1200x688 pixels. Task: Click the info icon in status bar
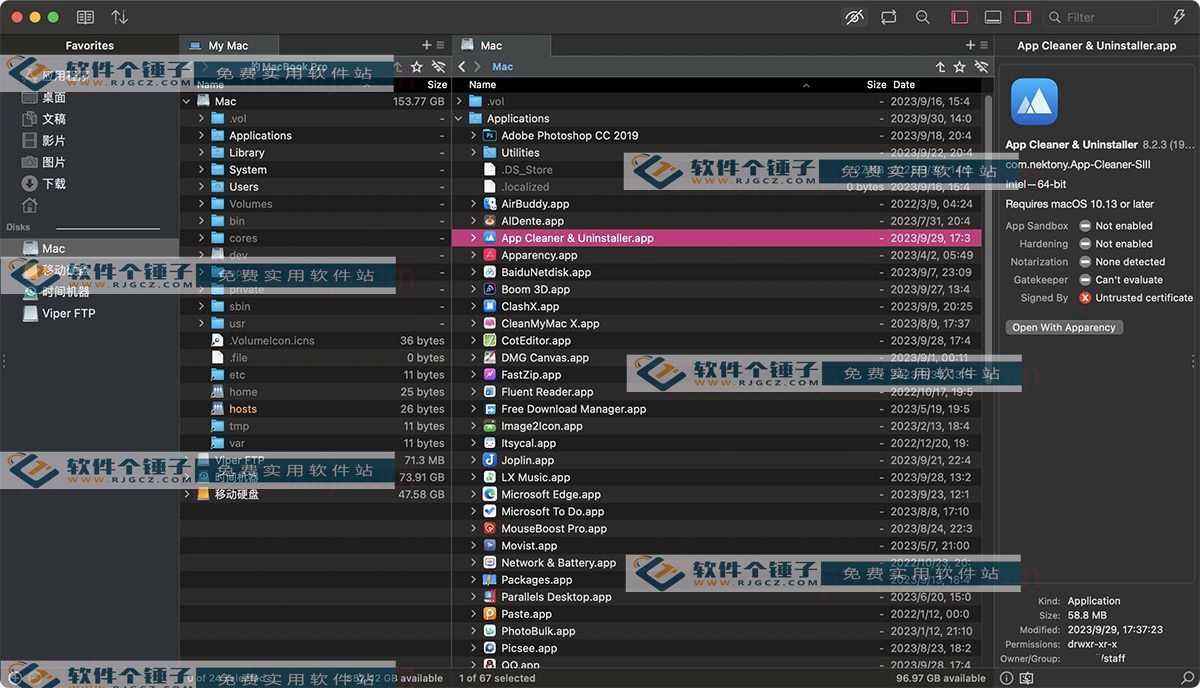1006,678
